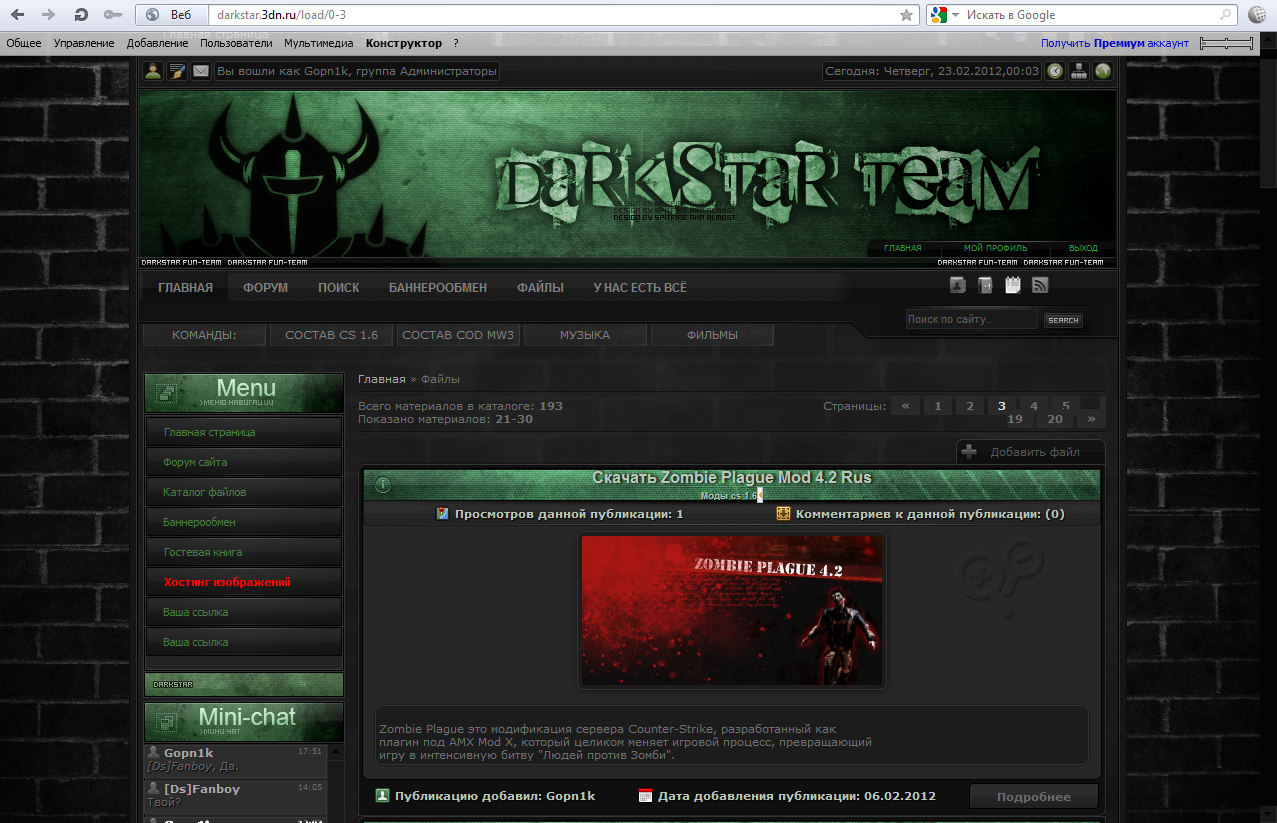Click the info icon on Zombie Plague header
Screen dimensions: 1277x823
coord(382,485)
